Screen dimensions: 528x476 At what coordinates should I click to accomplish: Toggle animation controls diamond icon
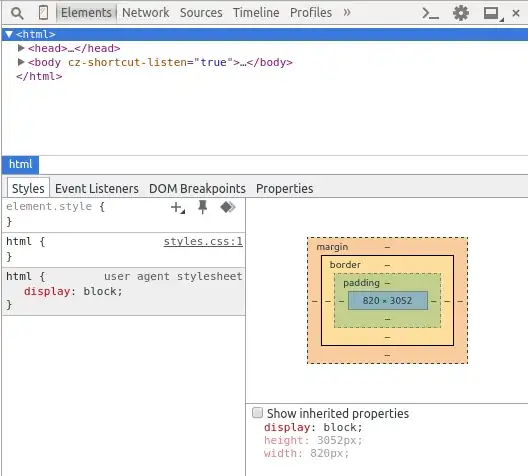tap(228, 207)
